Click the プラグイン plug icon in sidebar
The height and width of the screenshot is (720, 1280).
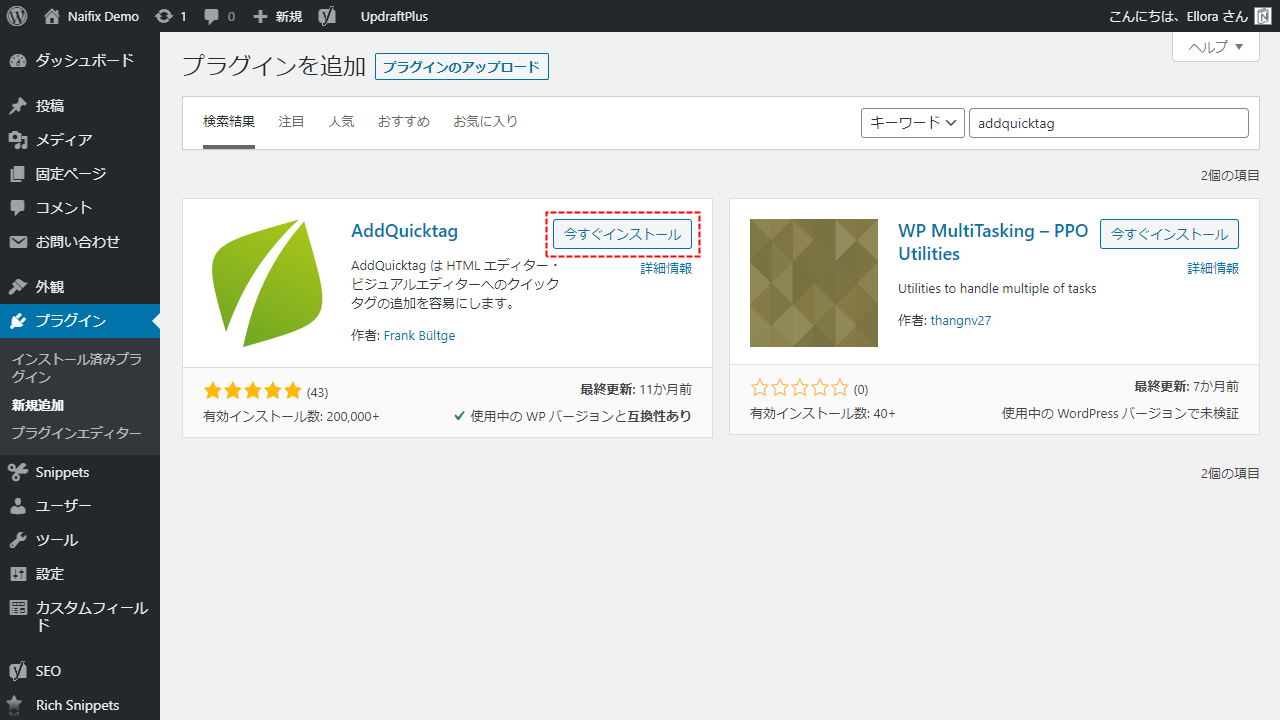pos(18,321)
